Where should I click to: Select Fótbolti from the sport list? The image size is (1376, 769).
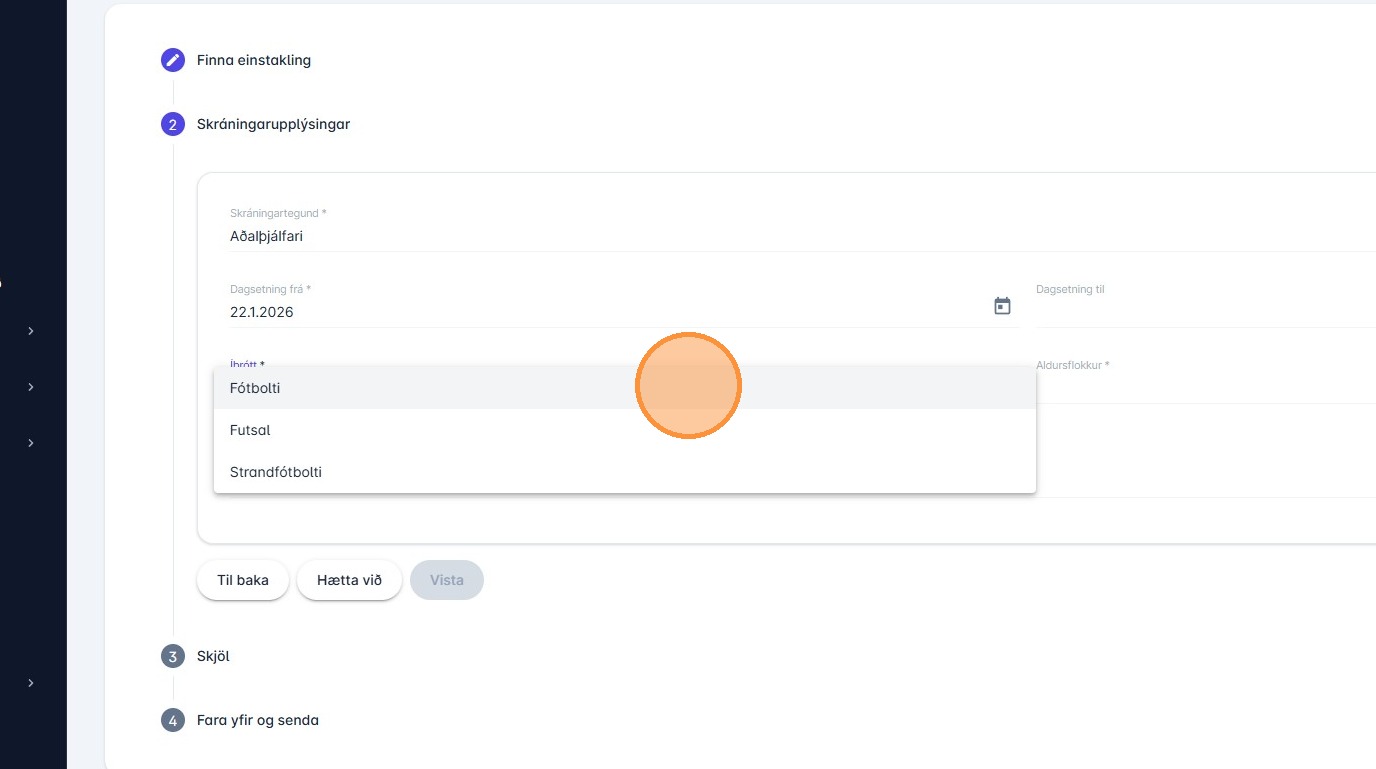point(255,388)
